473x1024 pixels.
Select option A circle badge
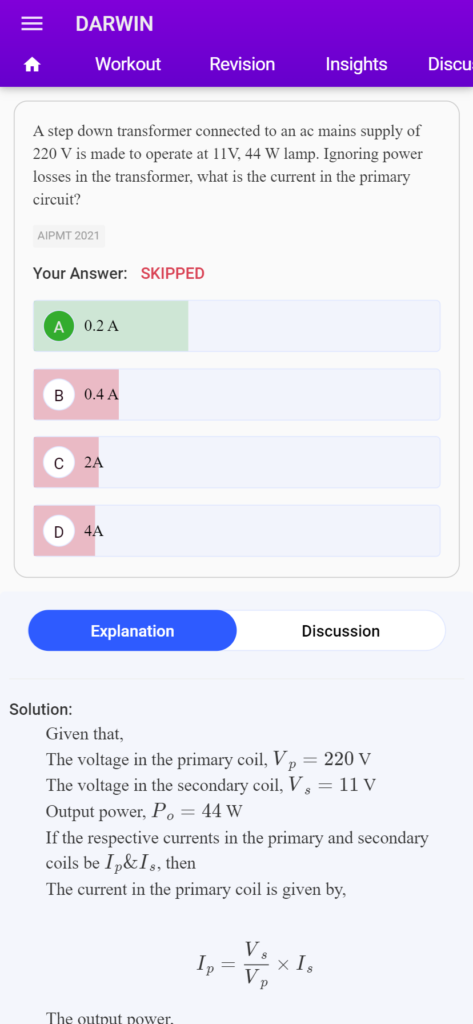[x=59, y=327]
